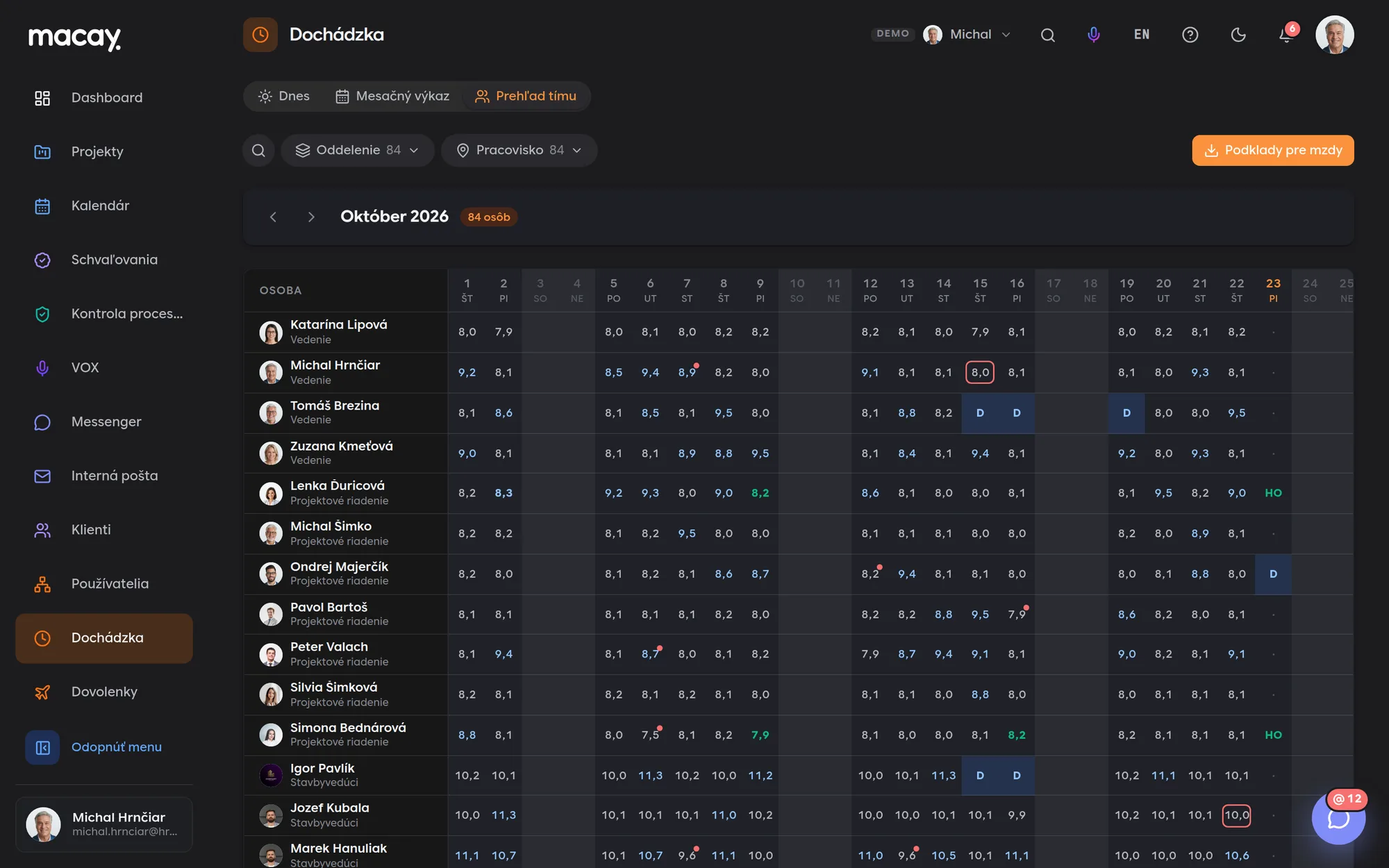Open the chat bubble with 12 badge

(1339, 817)
